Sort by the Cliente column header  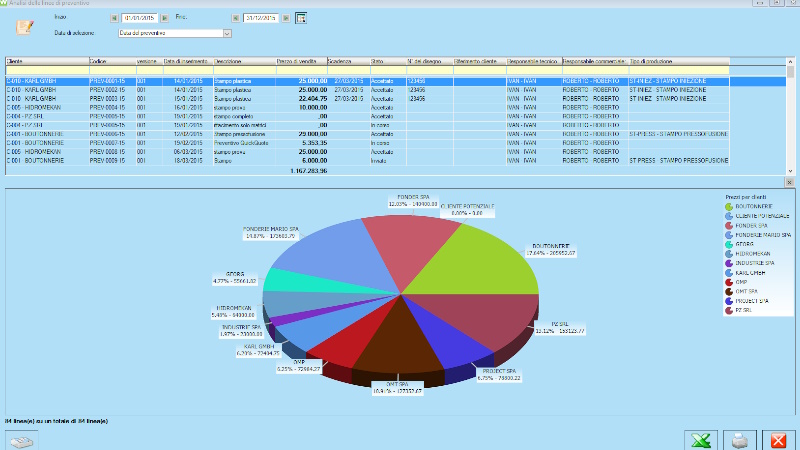pyautogui.click(x=47, y=61)
